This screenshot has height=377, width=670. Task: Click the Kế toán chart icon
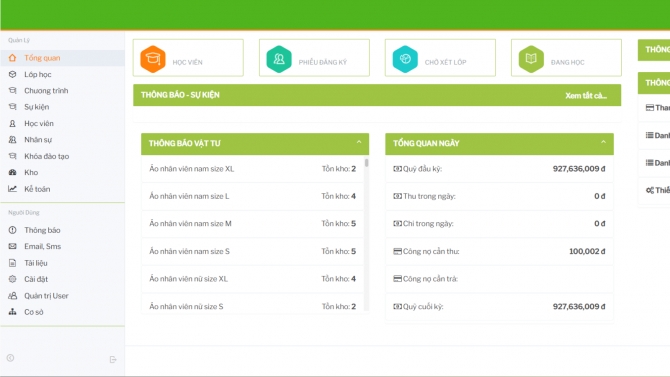coord(12,188)
